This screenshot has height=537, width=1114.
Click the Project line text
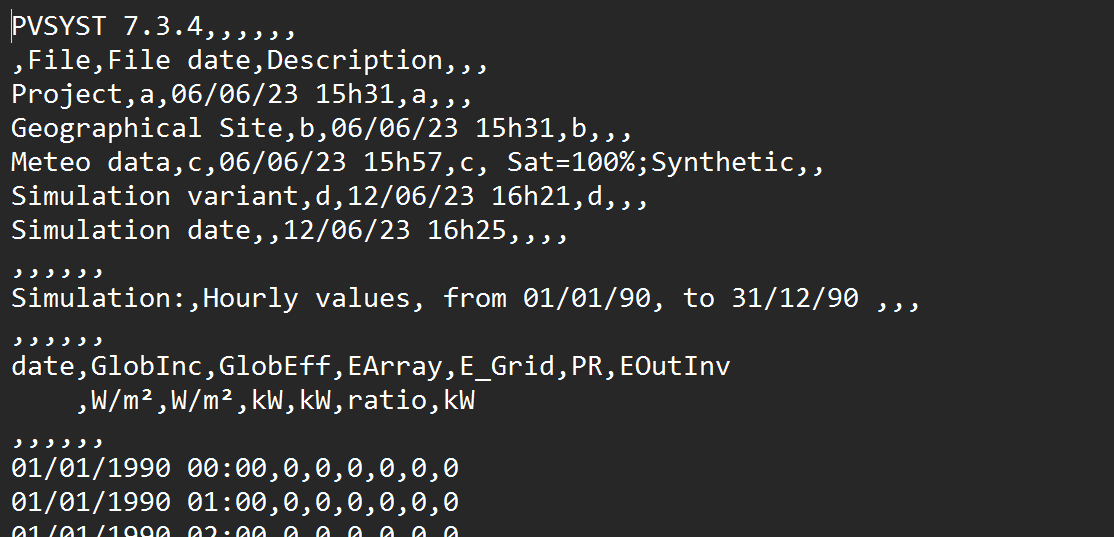pyautogui.click(x=242, y=95)
